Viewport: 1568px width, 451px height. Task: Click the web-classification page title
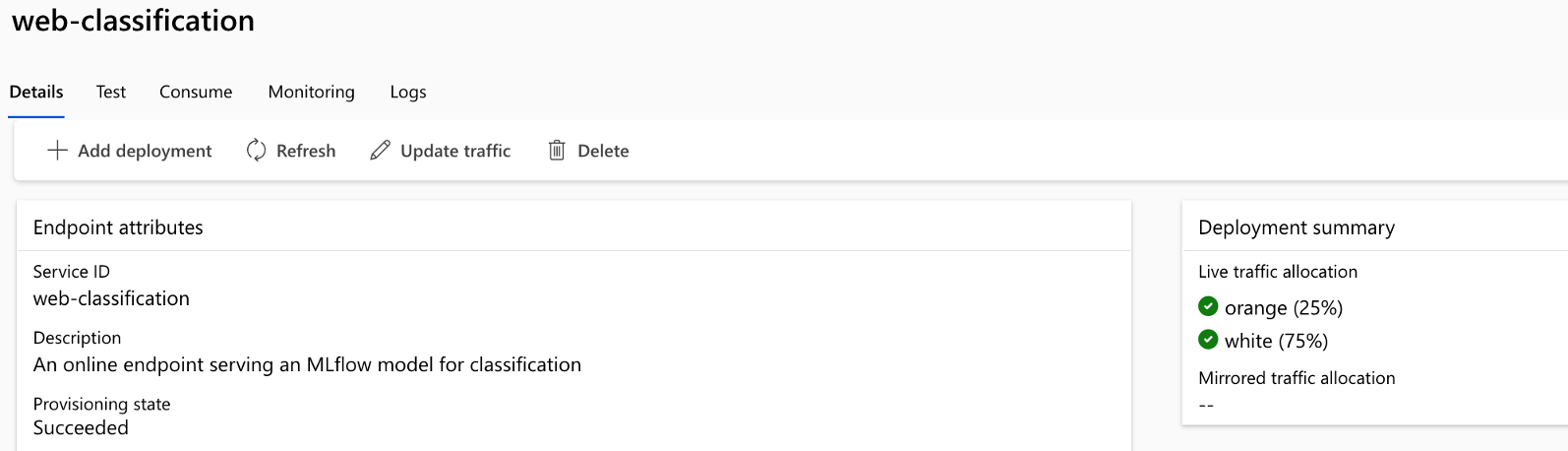click(x=133, y=21)
